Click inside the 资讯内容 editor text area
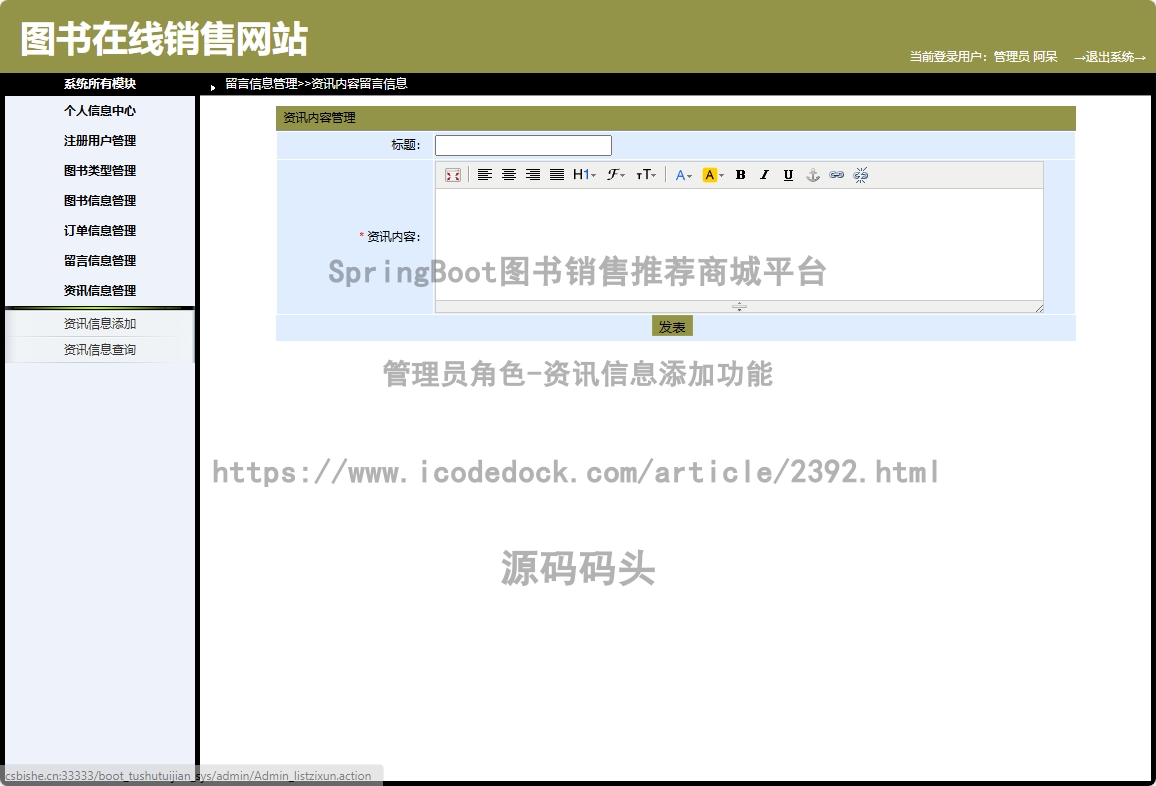The image size is (1156, 786). point(739,244)
